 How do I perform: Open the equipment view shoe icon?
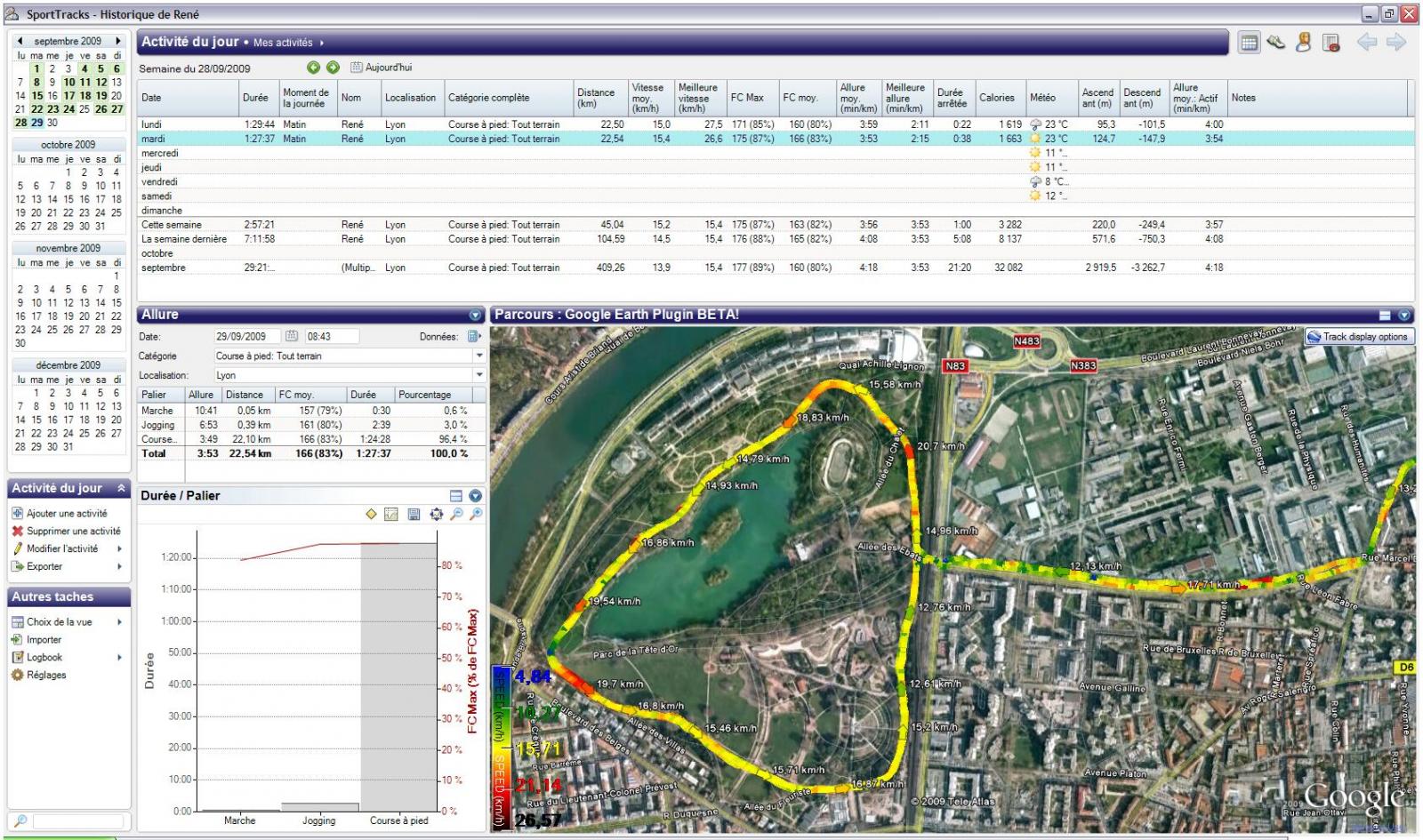1276,43
